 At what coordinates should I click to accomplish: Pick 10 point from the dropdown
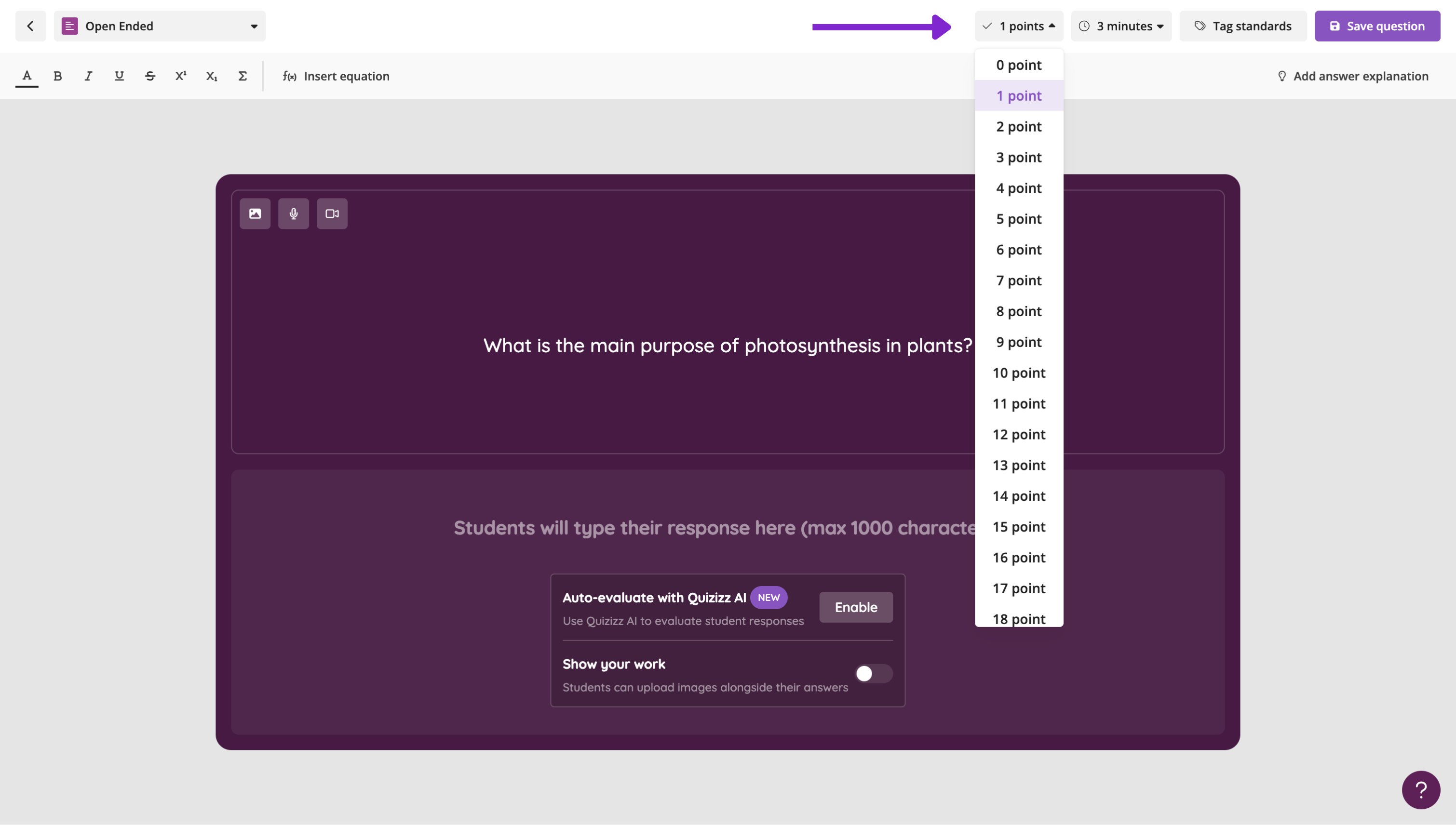coord(1019,373)
